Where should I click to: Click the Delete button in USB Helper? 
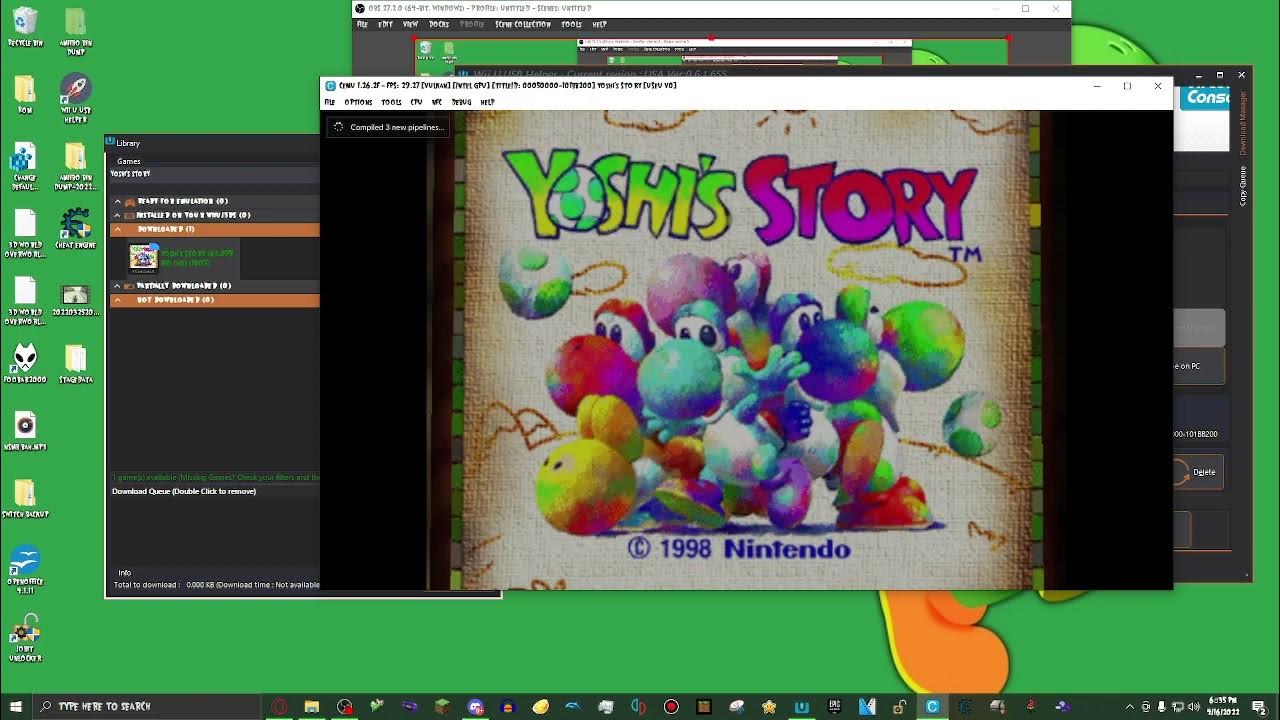tap(1197, 472)
